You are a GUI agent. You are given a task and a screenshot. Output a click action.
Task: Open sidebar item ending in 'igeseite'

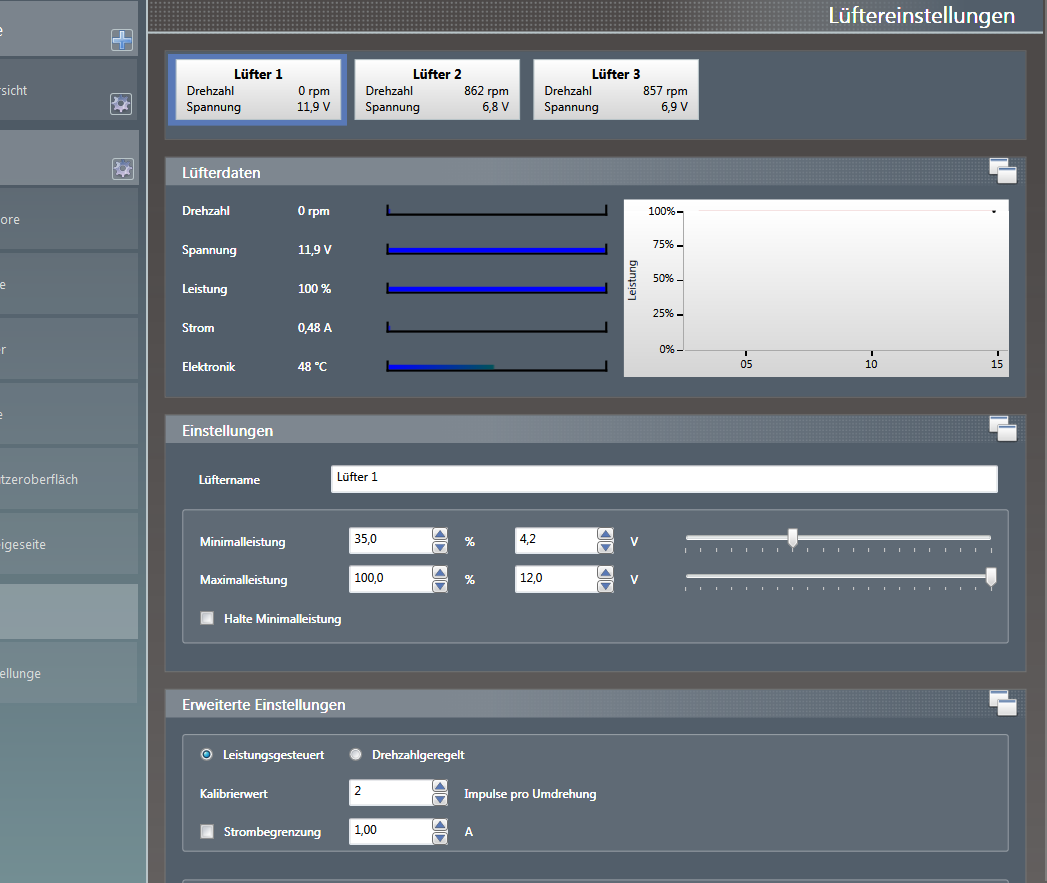[x=68, y=544]
